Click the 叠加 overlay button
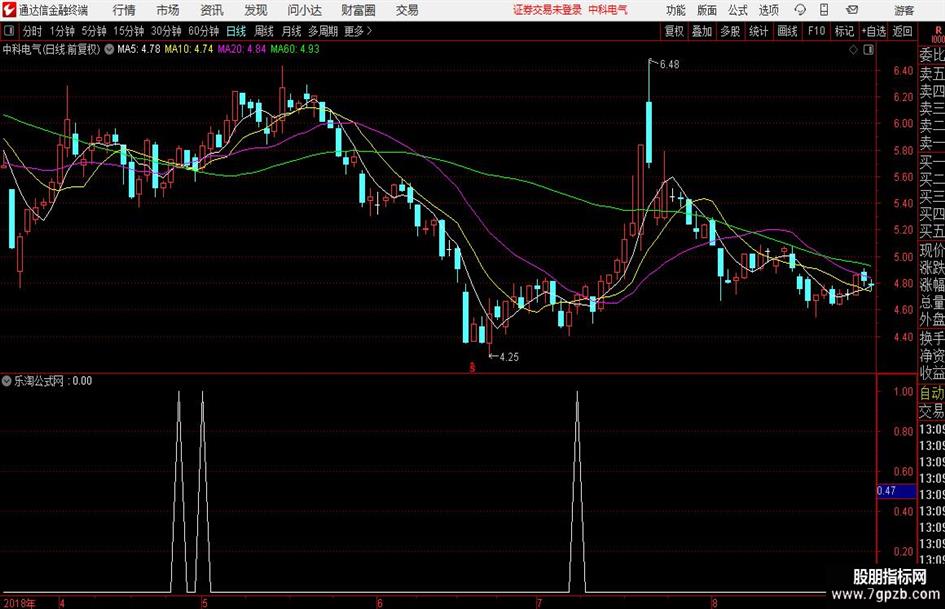 [x=702, y=31]
